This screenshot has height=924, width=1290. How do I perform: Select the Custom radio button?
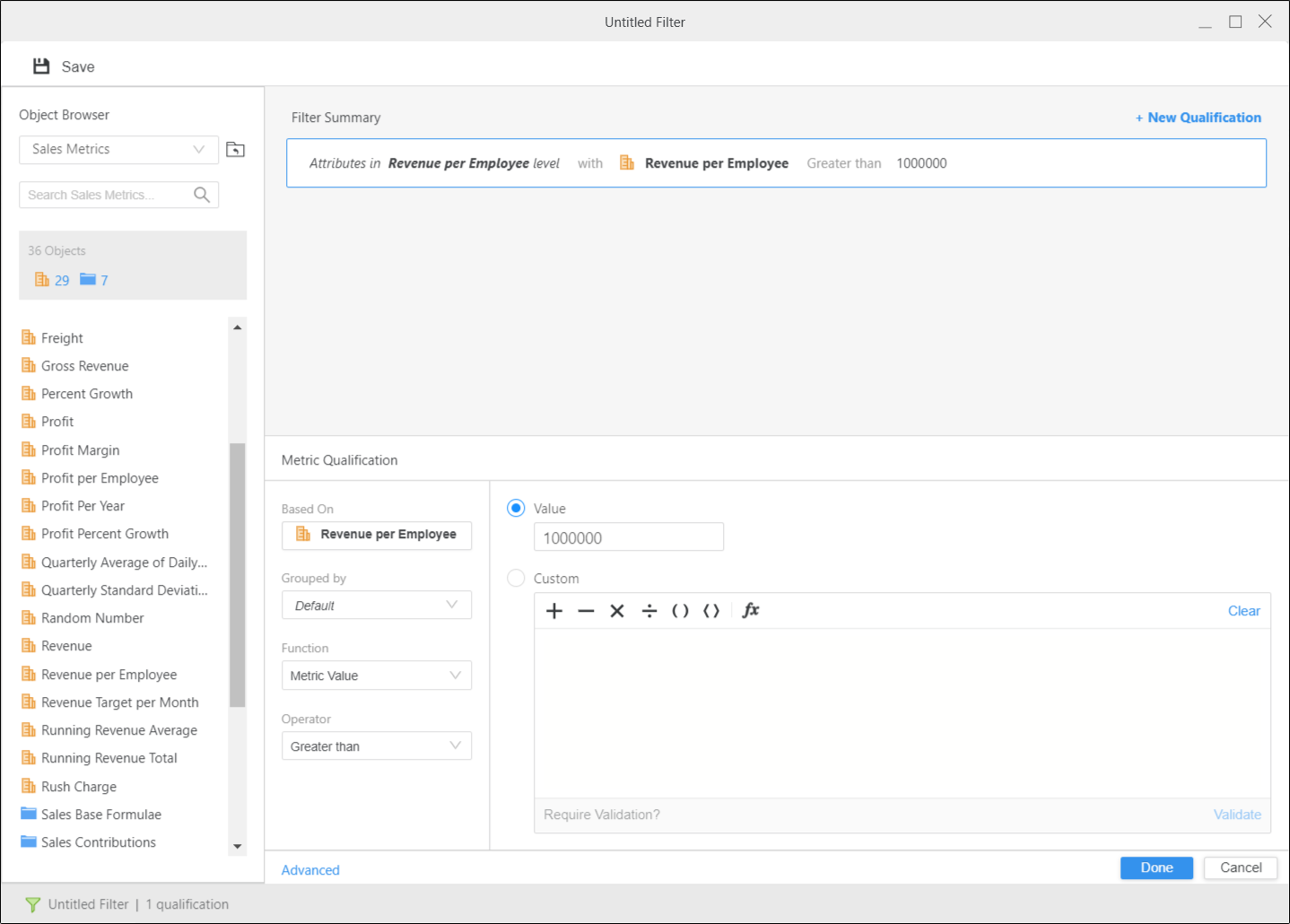(516, 579)
